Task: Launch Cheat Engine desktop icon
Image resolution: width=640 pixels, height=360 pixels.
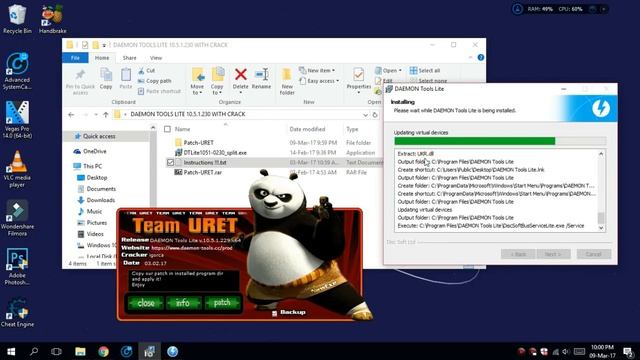Action: (17, 312)
